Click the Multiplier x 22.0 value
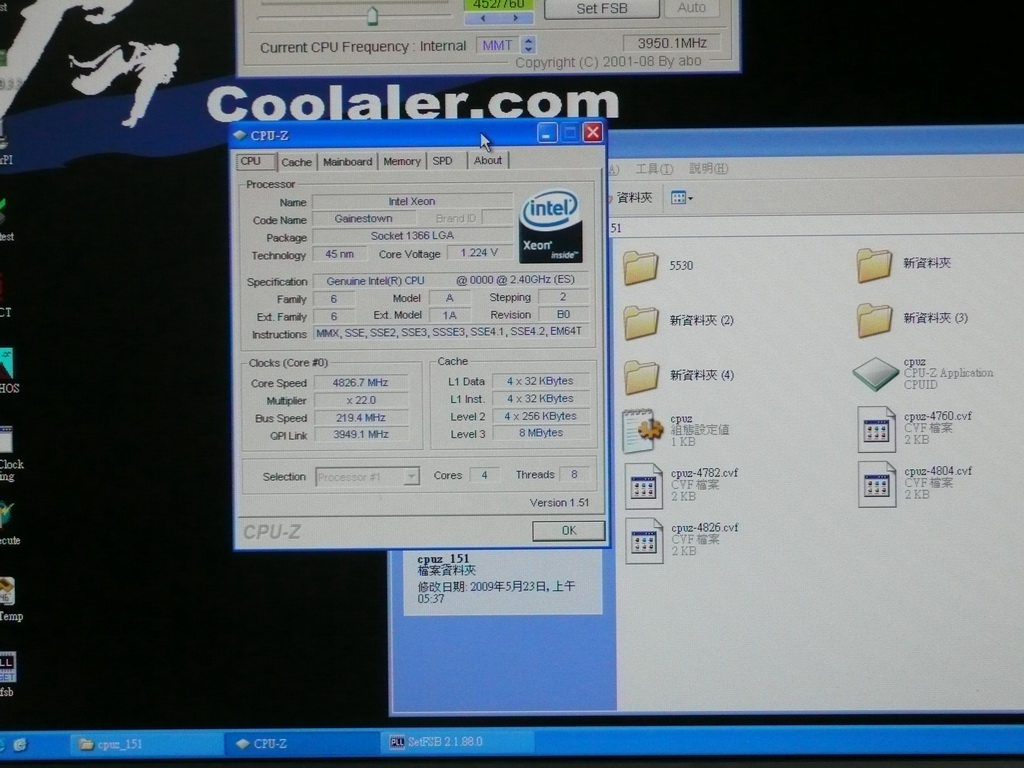 [x=360, y=400]
